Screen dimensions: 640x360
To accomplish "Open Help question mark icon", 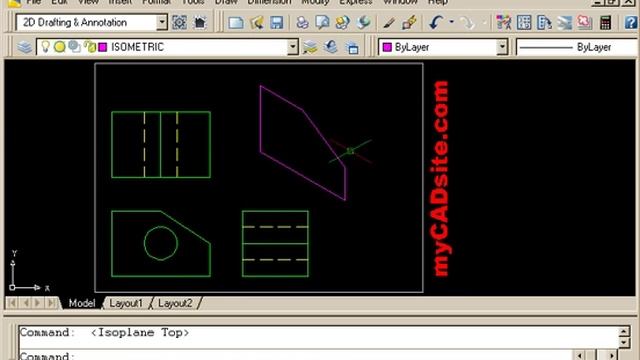I will pyautogui.click(x=631, y=22).
